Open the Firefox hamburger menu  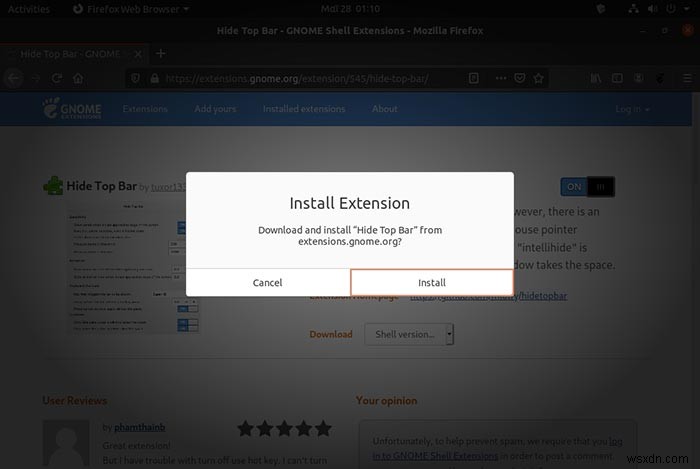coord(688,79)
